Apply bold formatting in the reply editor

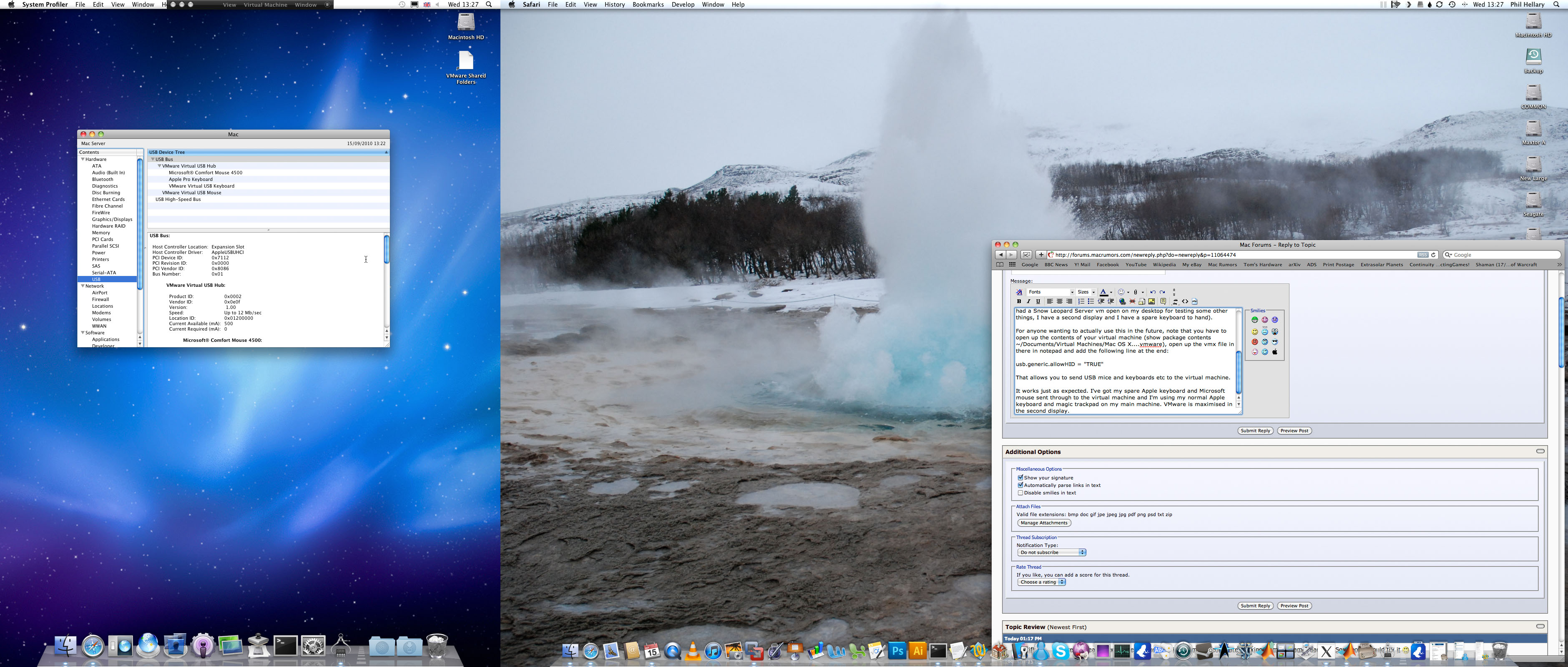(1019, 302)
